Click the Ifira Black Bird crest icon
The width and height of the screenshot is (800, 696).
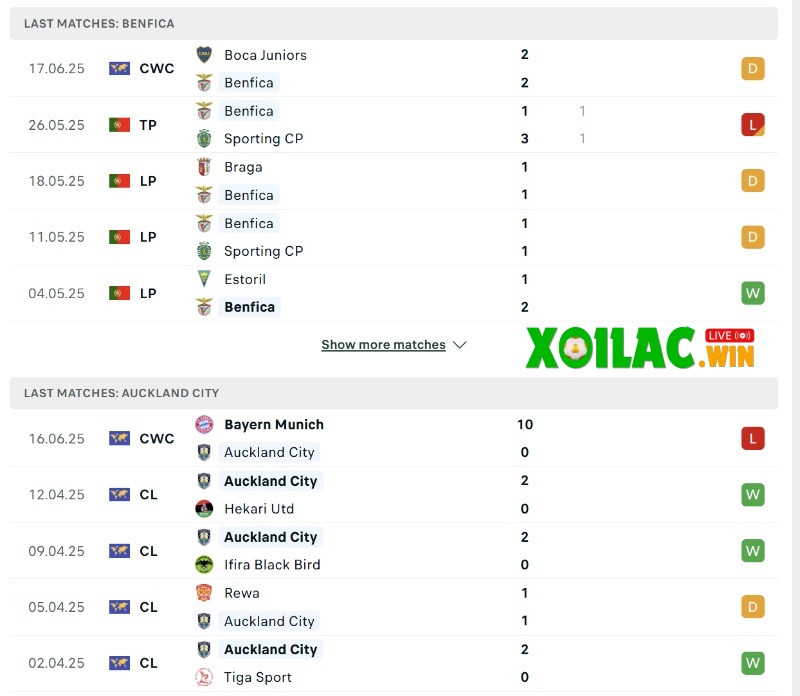point(204,565)
